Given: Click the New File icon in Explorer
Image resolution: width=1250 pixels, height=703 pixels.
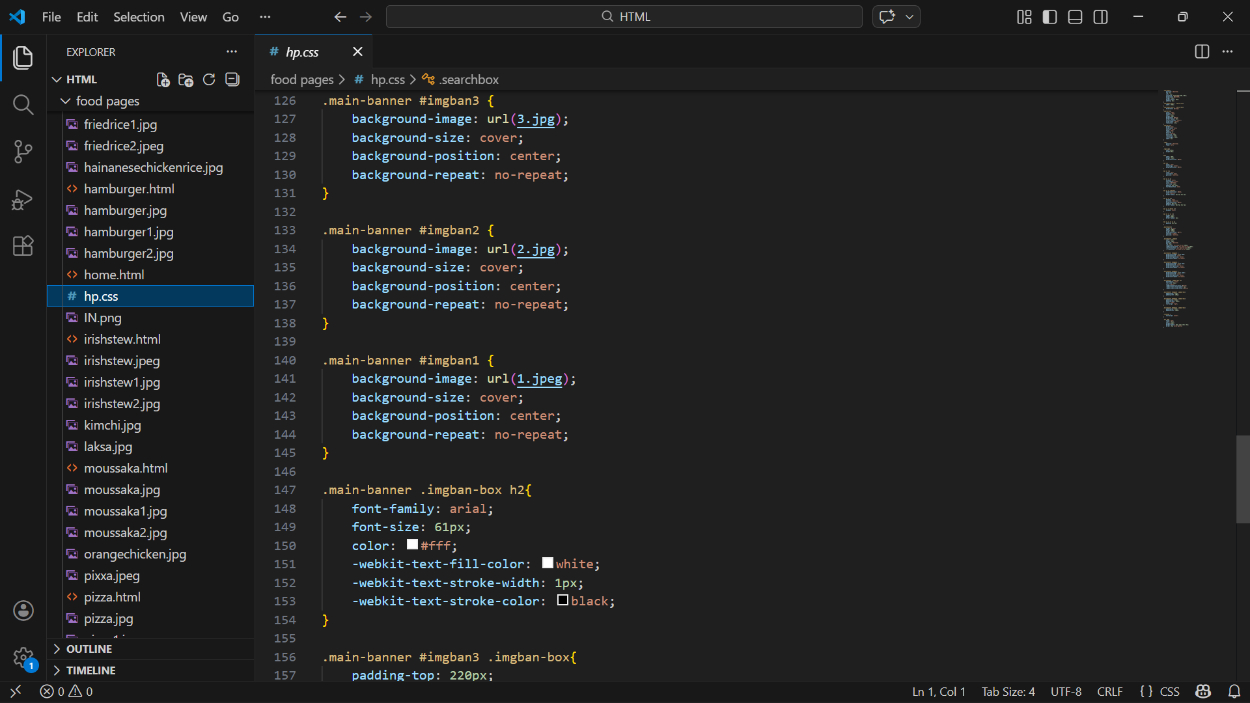Looking at the screenshot, I should (163, 80).
